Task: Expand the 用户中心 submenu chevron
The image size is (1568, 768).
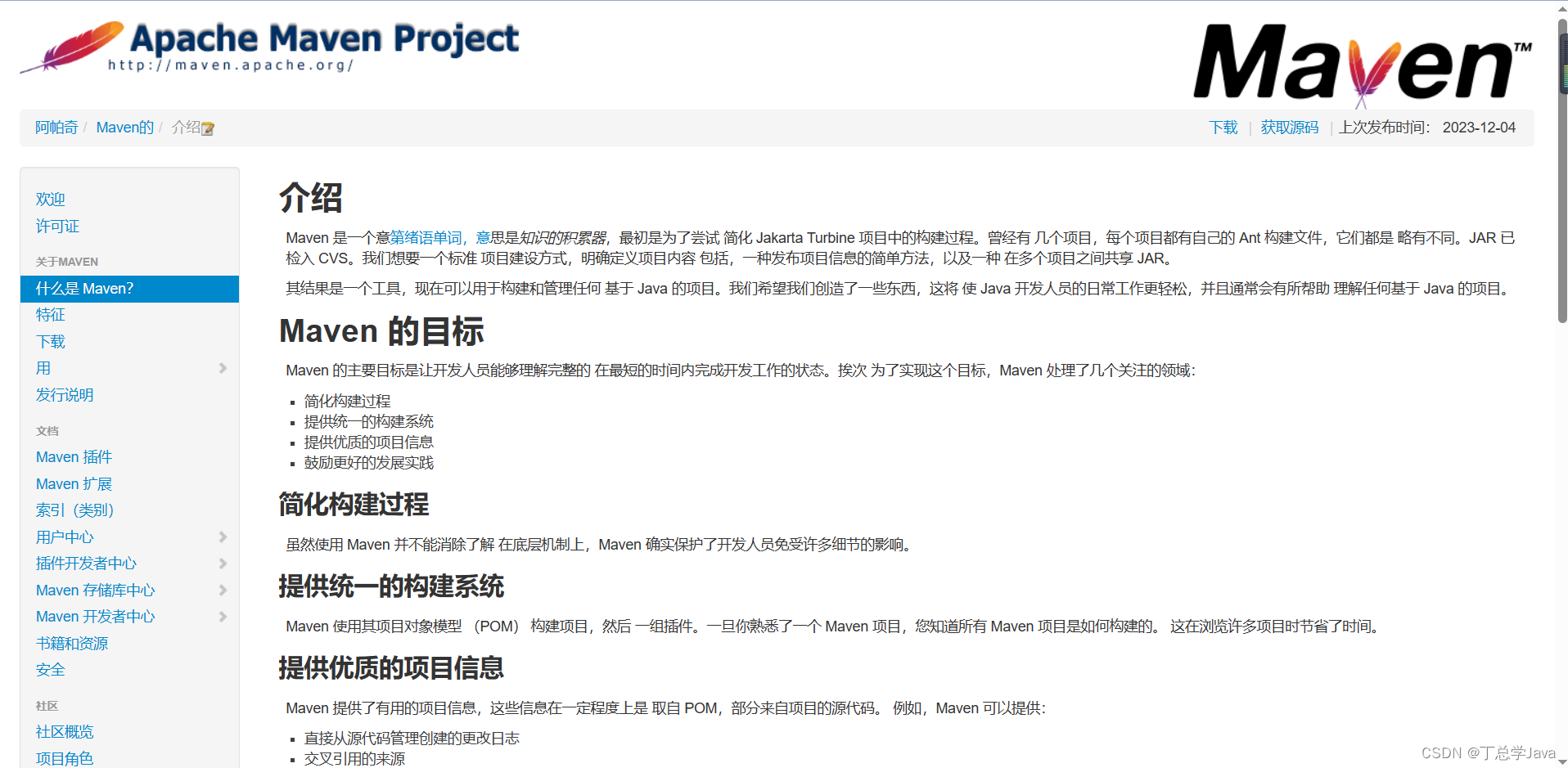Action: point(223,537)
